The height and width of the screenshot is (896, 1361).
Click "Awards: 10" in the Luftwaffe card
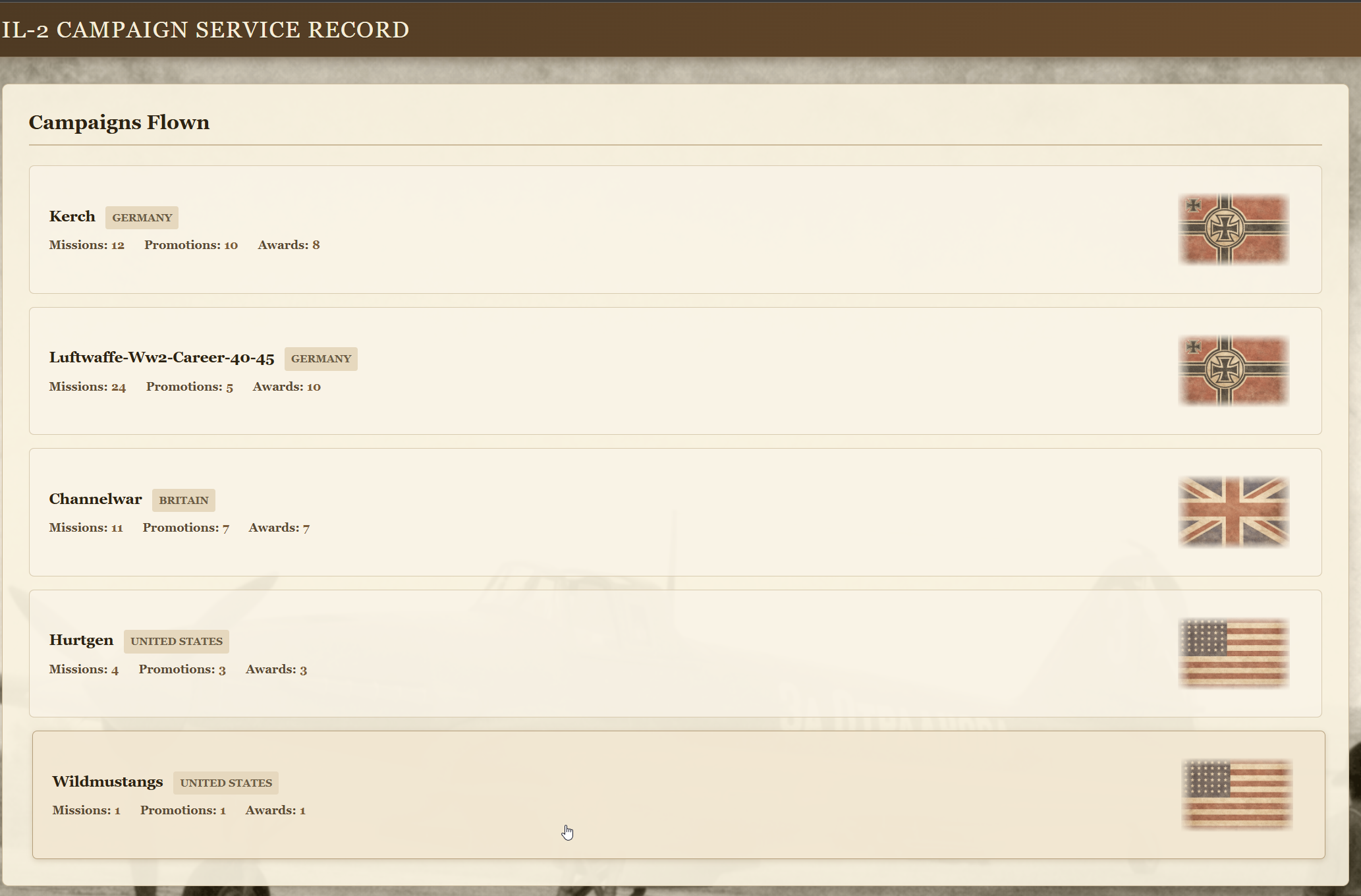[x=287, y=387]
